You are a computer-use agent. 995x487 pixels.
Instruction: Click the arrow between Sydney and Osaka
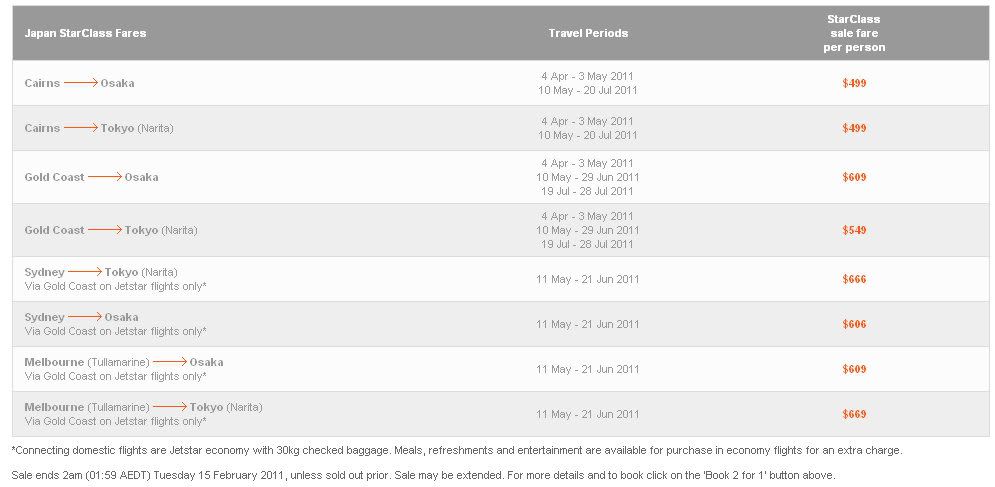[x=85, y=316]
